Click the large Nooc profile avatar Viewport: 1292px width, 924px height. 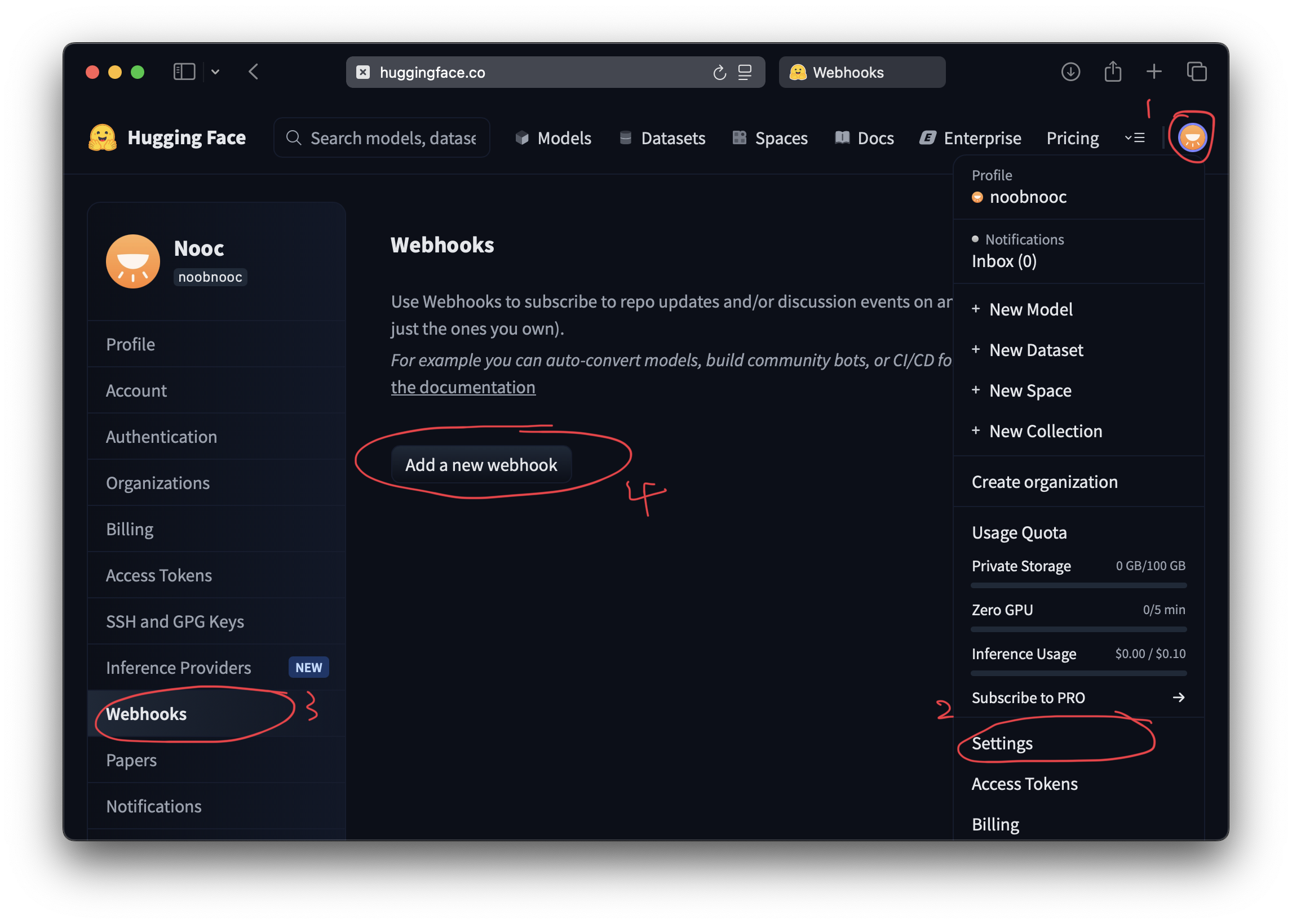[x=133, y=261]
